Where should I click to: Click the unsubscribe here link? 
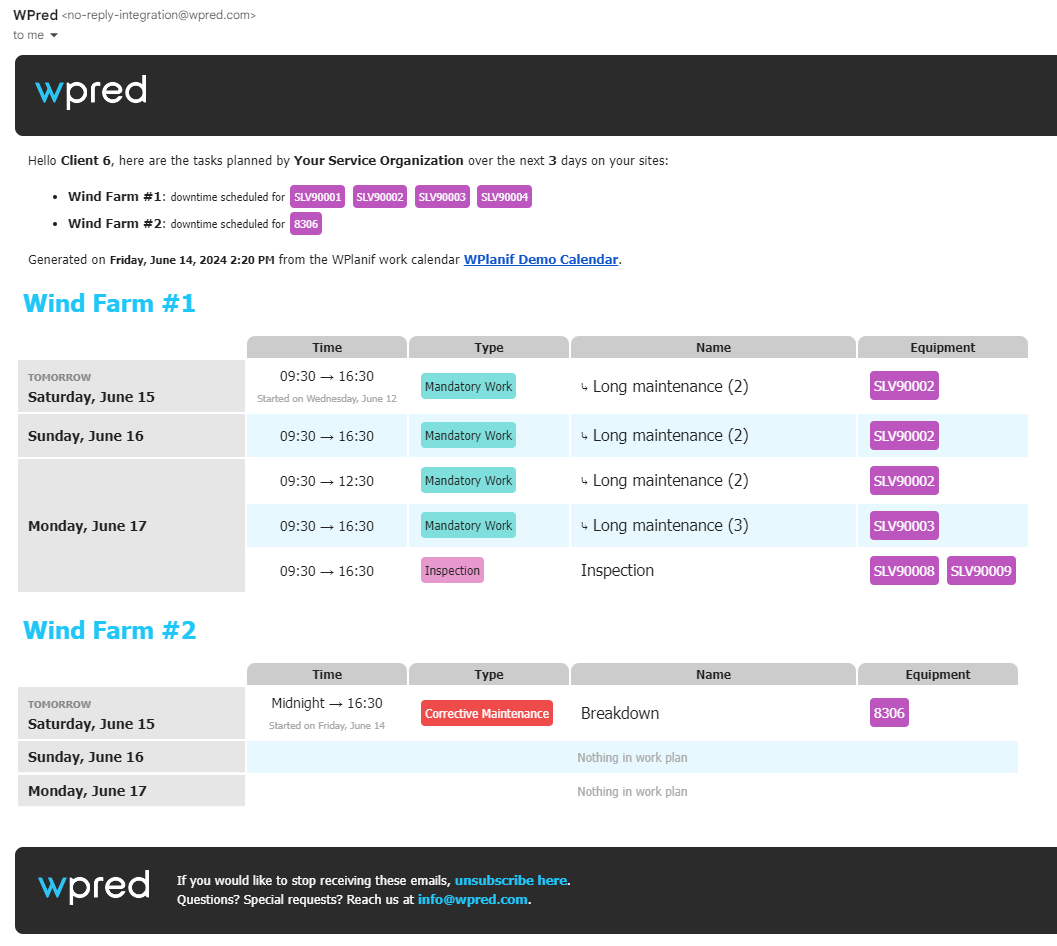click(x=511, y=880)
